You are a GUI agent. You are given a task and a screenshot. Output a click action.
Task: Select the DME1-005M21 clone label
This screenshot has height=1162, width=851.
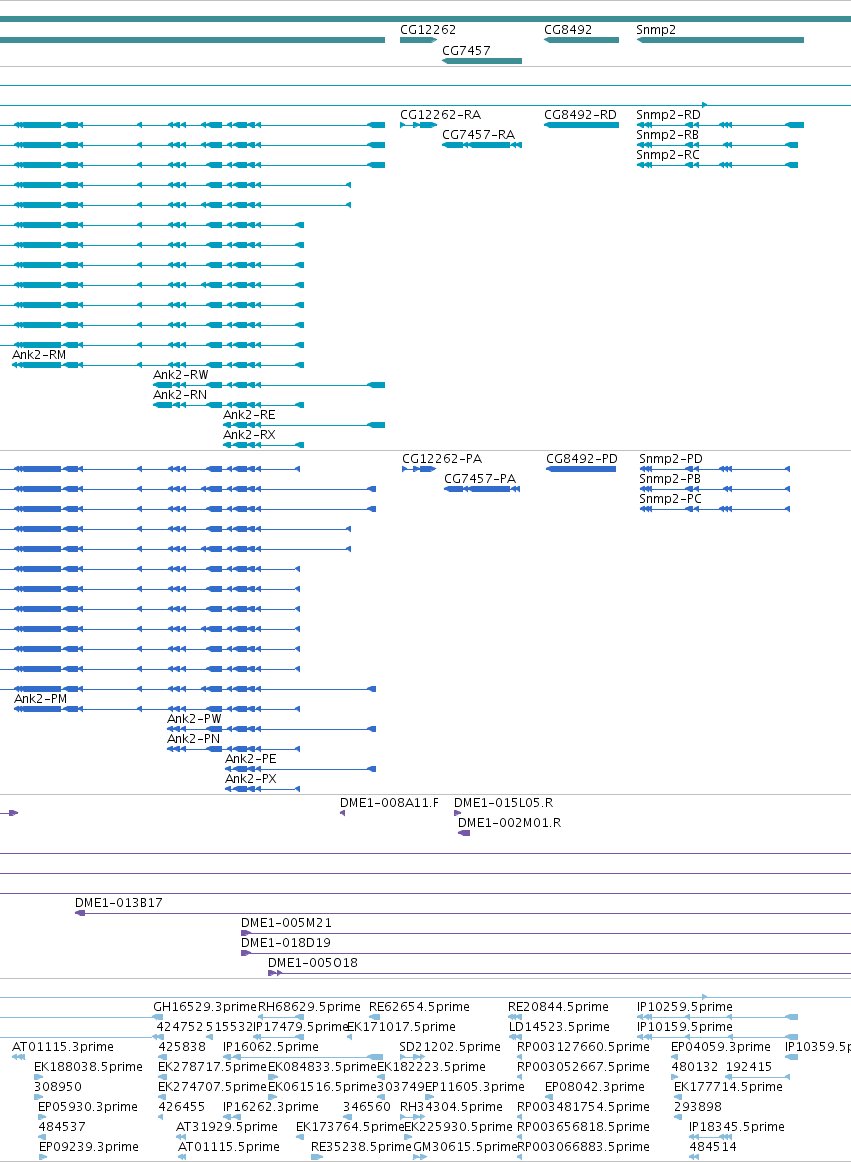click(x=286, y=923)
